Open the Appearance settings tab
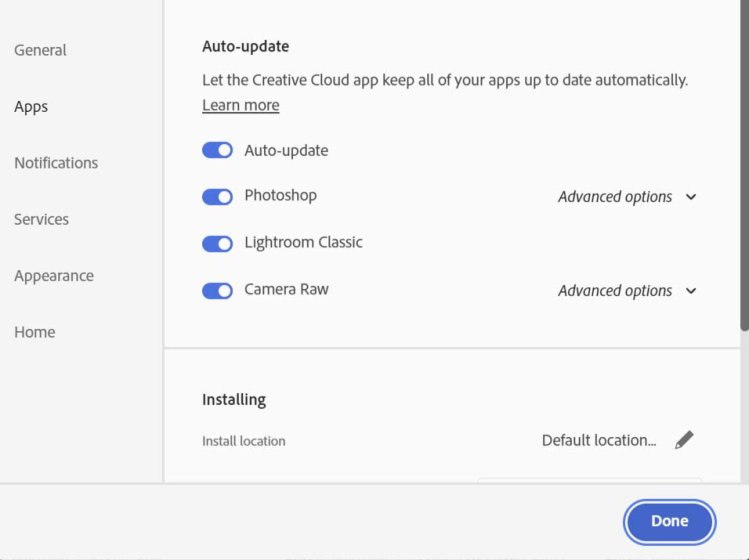The width and height of the screenshot is (749, 560). pos(54,276)
